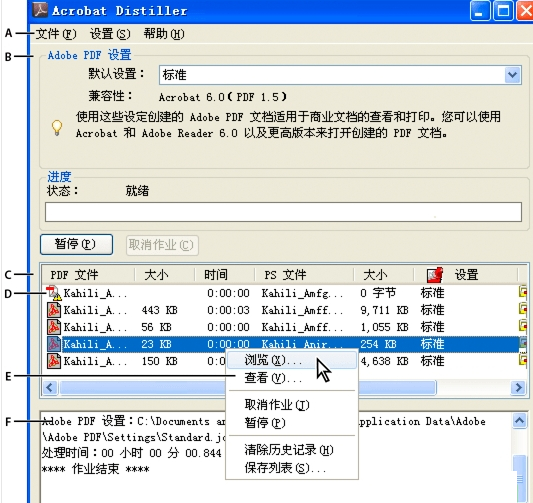Choose 清除历史记录(H) in the context menu
Screen dimensions: 533x503
tap(292, 450)
